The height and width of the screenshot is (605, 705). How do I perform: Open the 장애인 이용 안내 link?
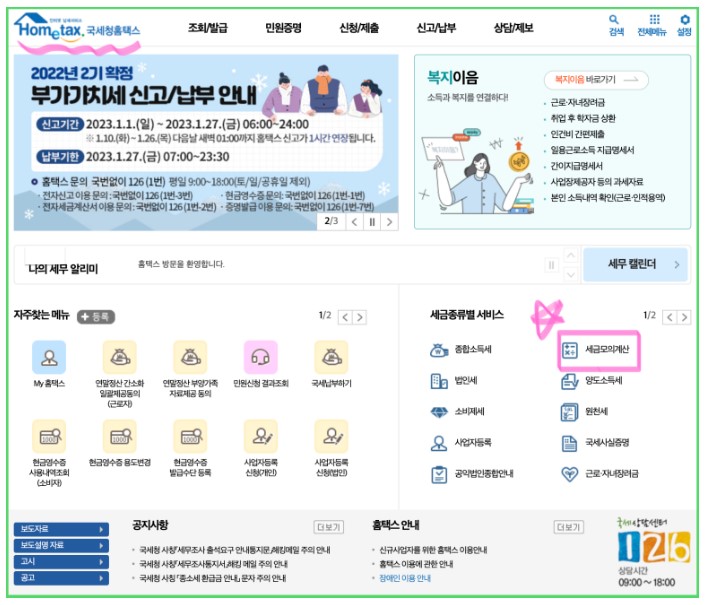pos(405,578)
